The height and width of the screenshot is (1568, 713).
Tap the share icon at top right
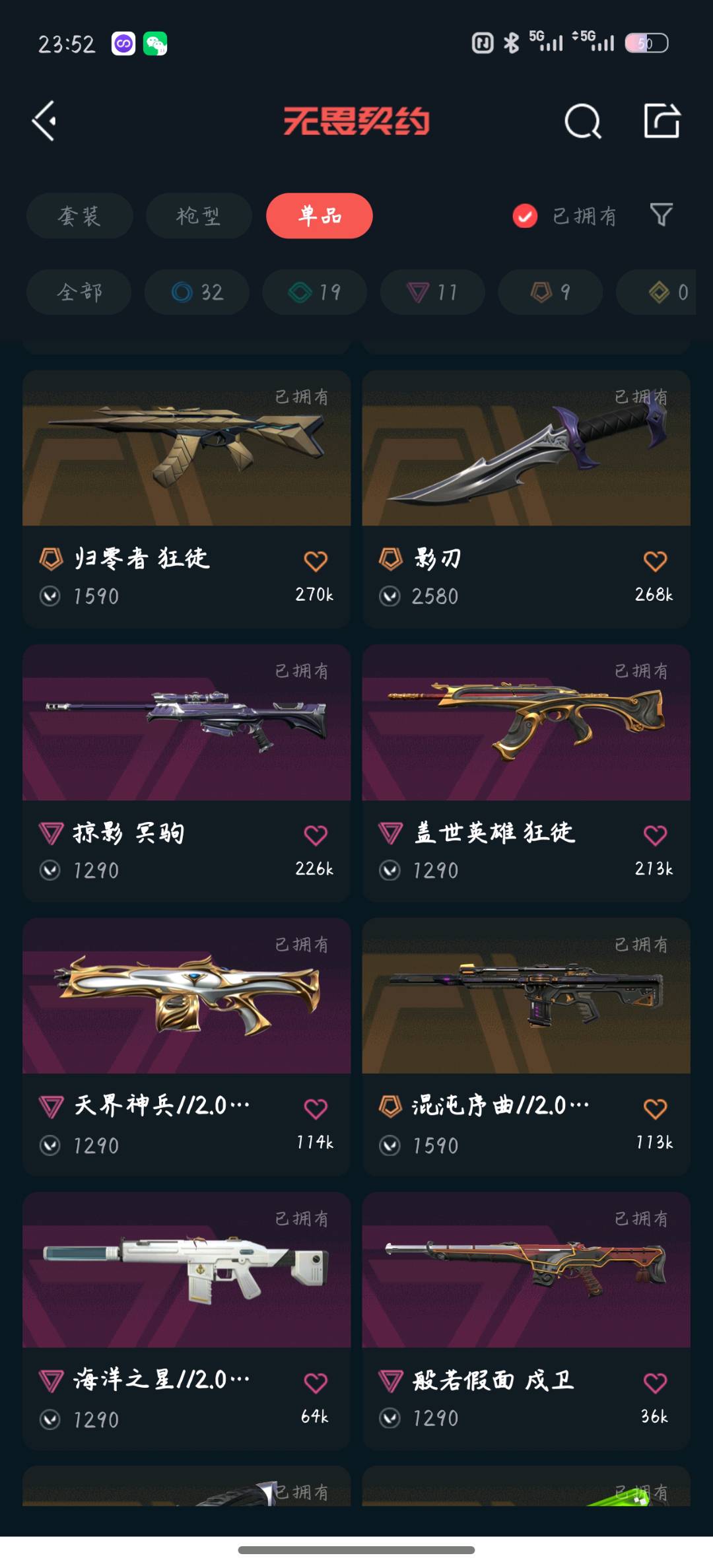(x=662, y=121)
